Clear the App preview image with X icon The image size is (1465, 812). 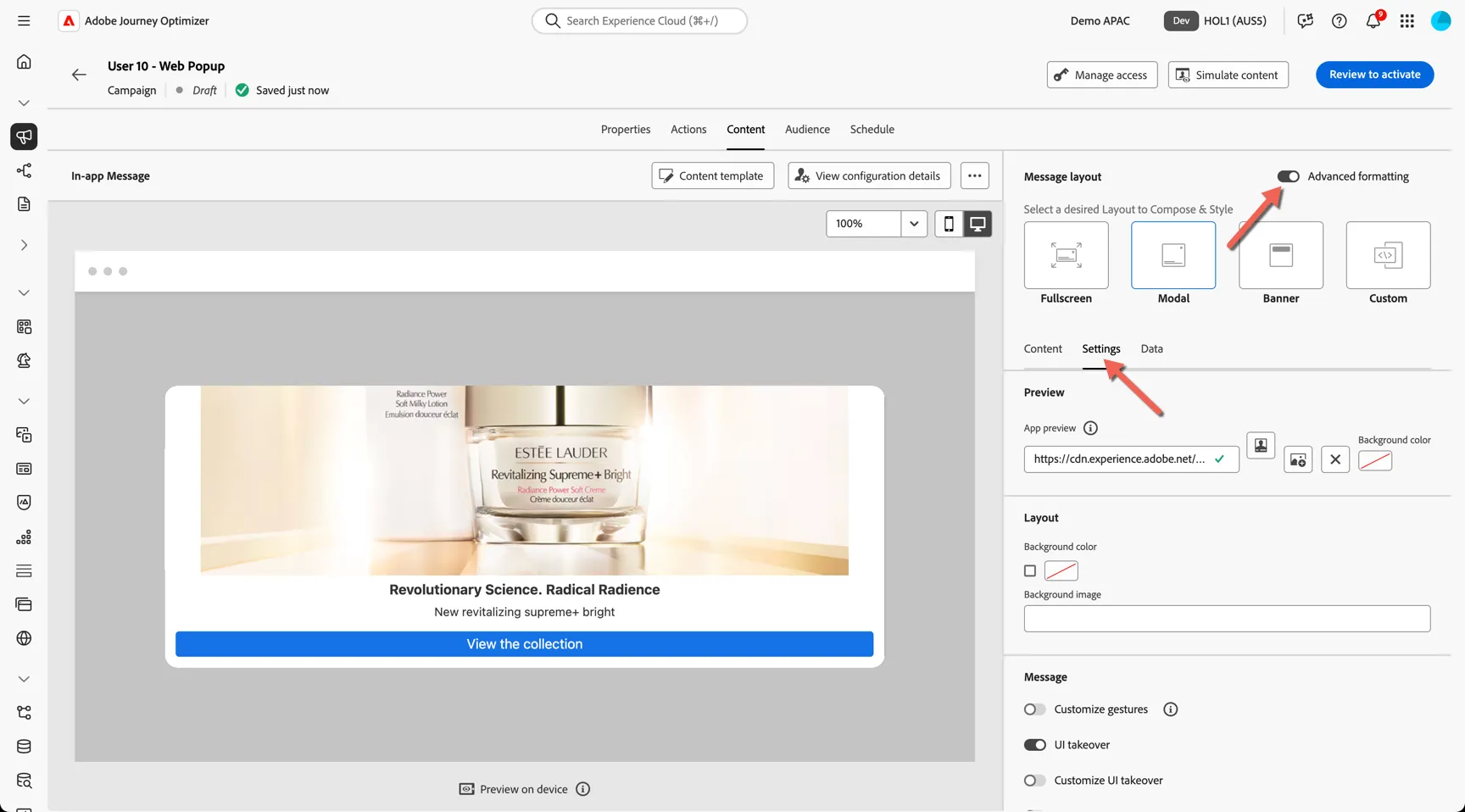point(1335,459)
